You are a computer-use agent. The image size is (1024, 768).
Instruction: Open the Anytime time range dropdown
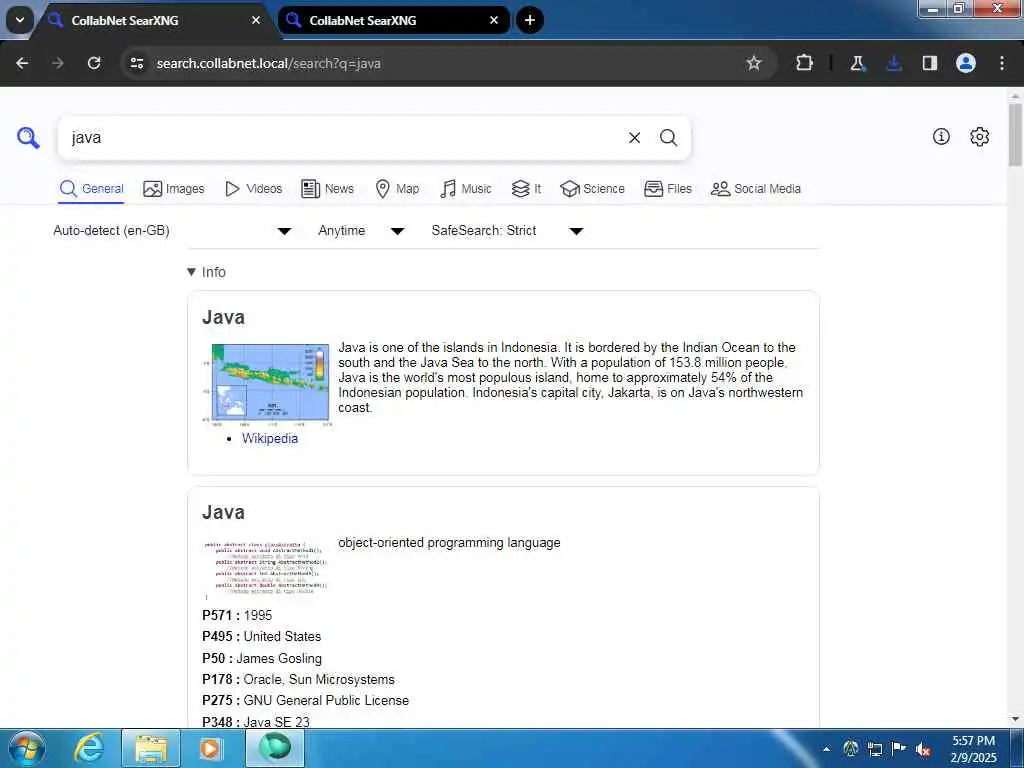[x=361, y=231]
